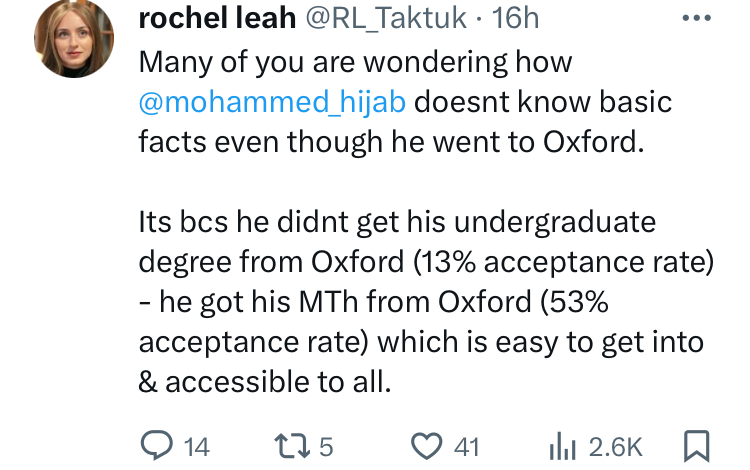Visit the @mohammed_hijab mention link
Screen dimensions: 750x470
(274, 101)
